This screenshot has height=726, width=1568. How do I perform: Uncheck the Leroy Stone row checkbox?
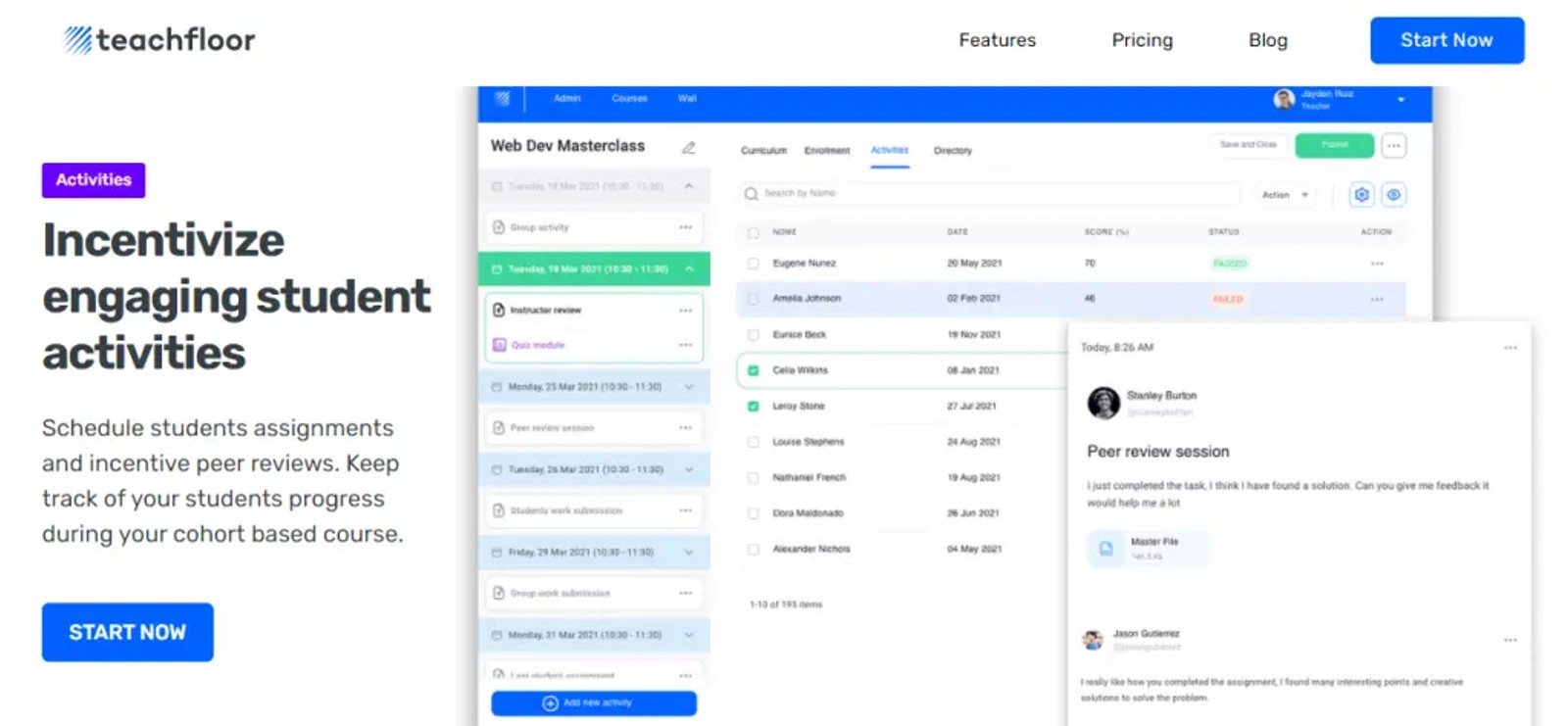pyautogui.click(x=753, y=406)
